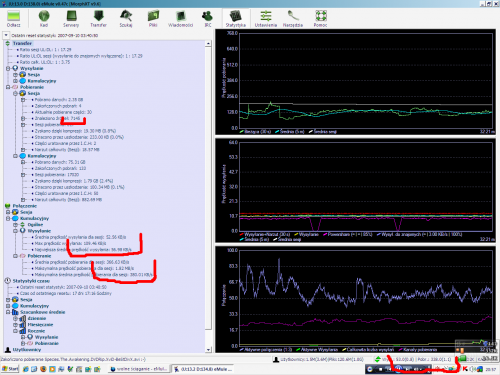Open the IRC chat icon
Viewport: 500px width, 375px height.
(x=208, y=18)
